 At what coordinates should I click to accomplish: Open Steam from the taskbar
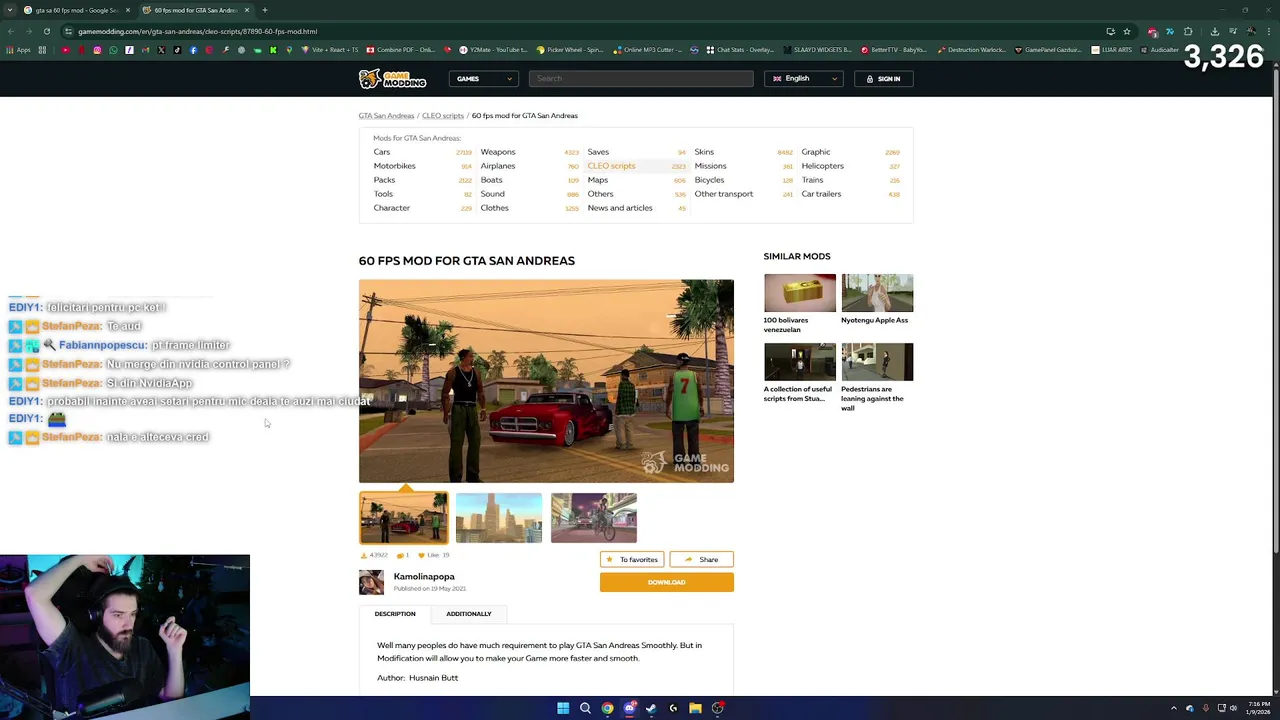[651, 708]
